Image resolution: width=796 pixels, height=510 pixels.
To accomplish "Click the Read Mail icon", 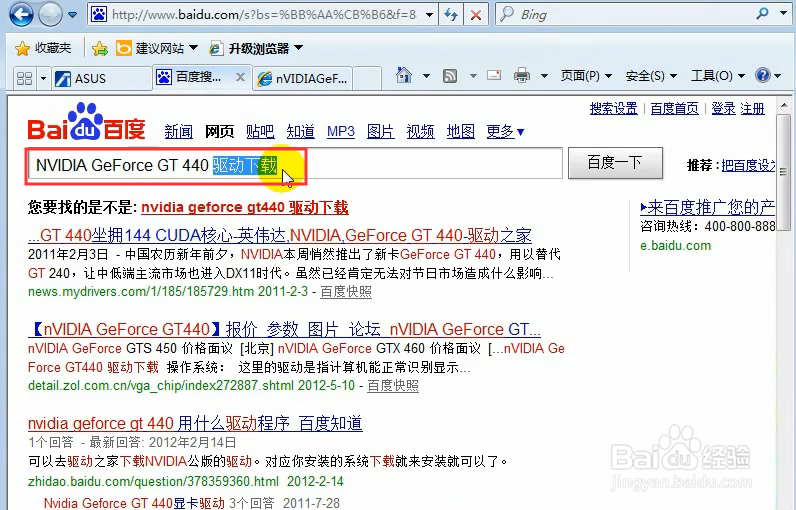I will pos(494,76).
